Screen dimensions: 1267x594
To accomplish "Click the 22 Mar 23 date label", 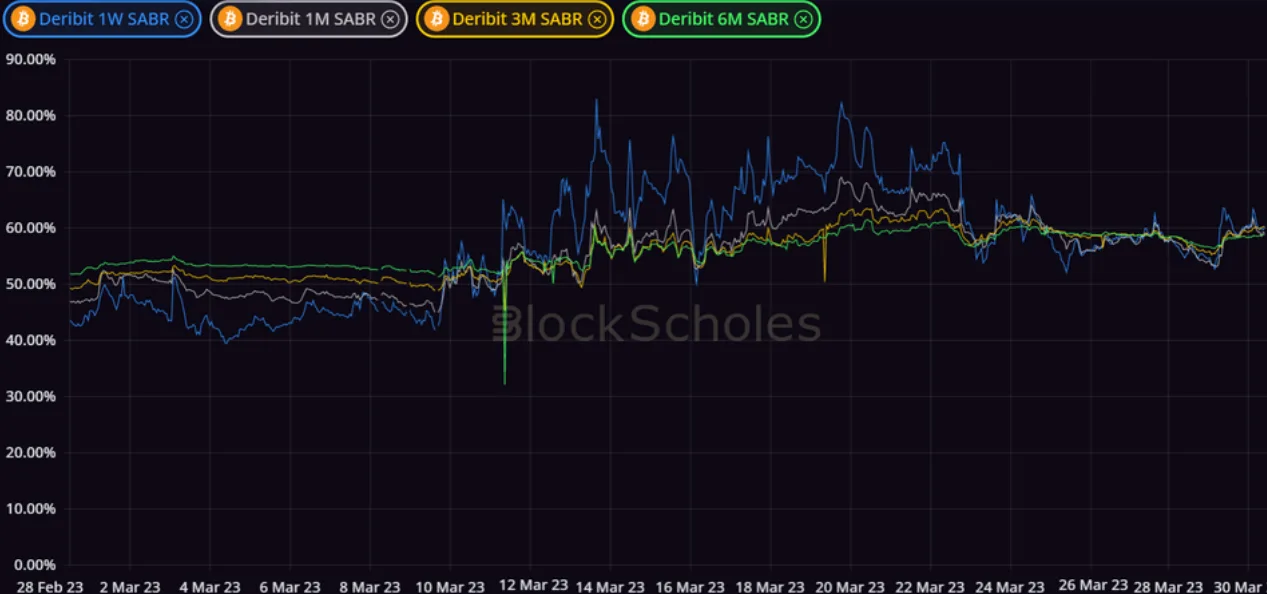I will (x=931, y=586).
